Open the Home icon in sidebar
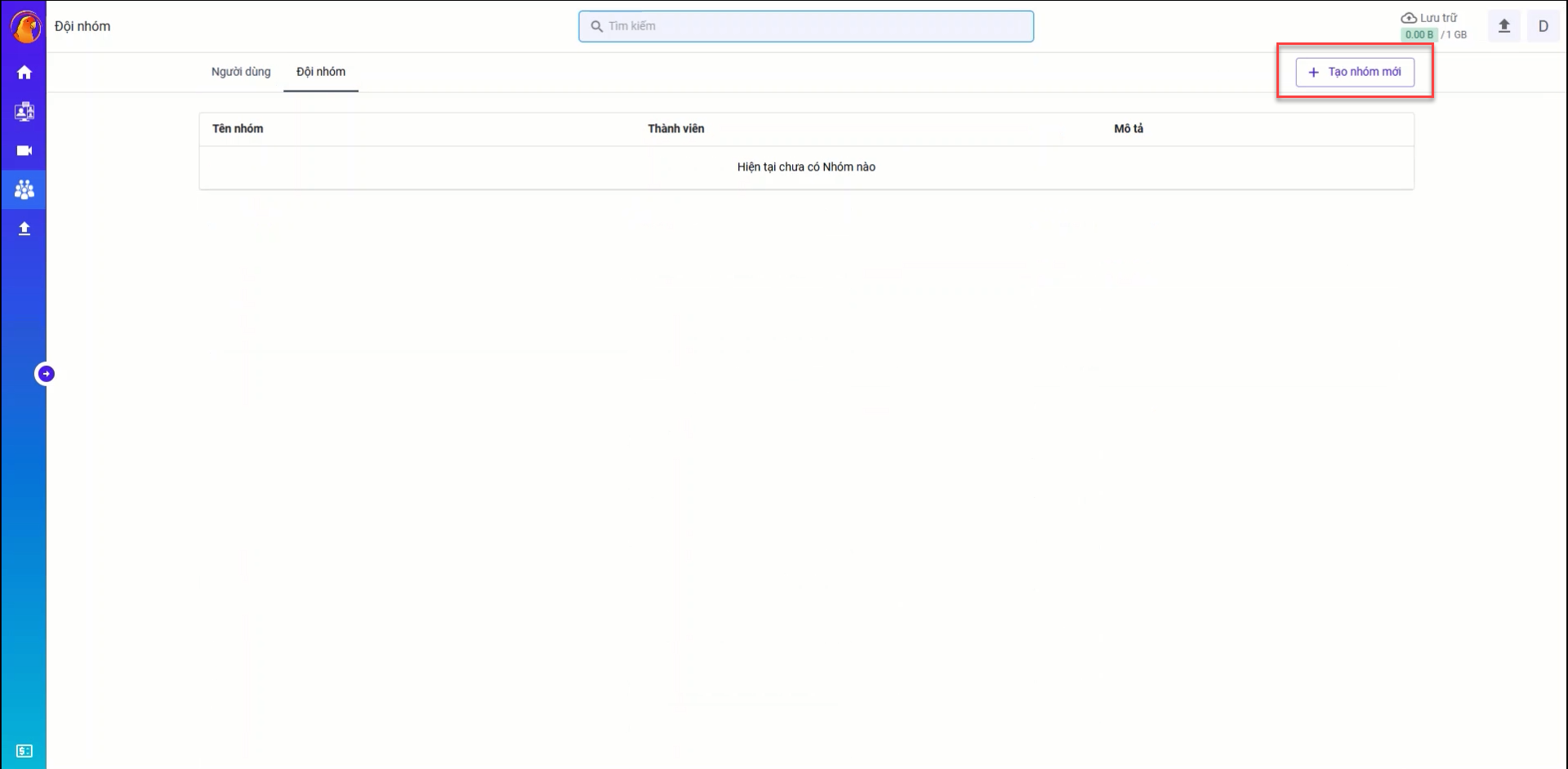The image size is (1568, 769). (x=24, y=73)
